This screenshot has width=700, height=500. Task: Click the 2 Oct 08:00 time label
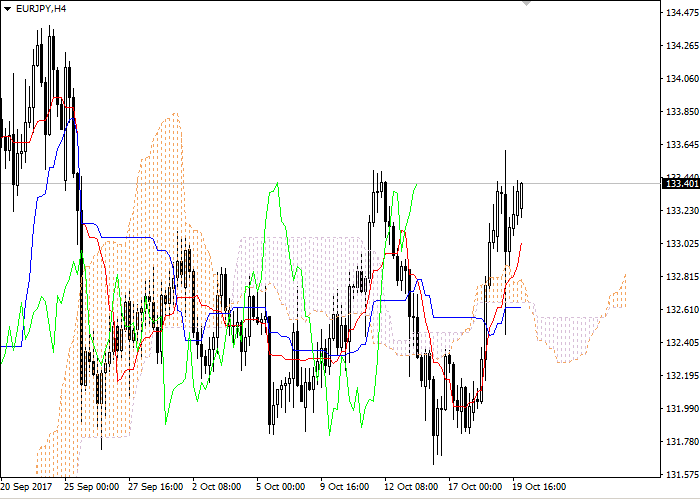tap(217, 487)
